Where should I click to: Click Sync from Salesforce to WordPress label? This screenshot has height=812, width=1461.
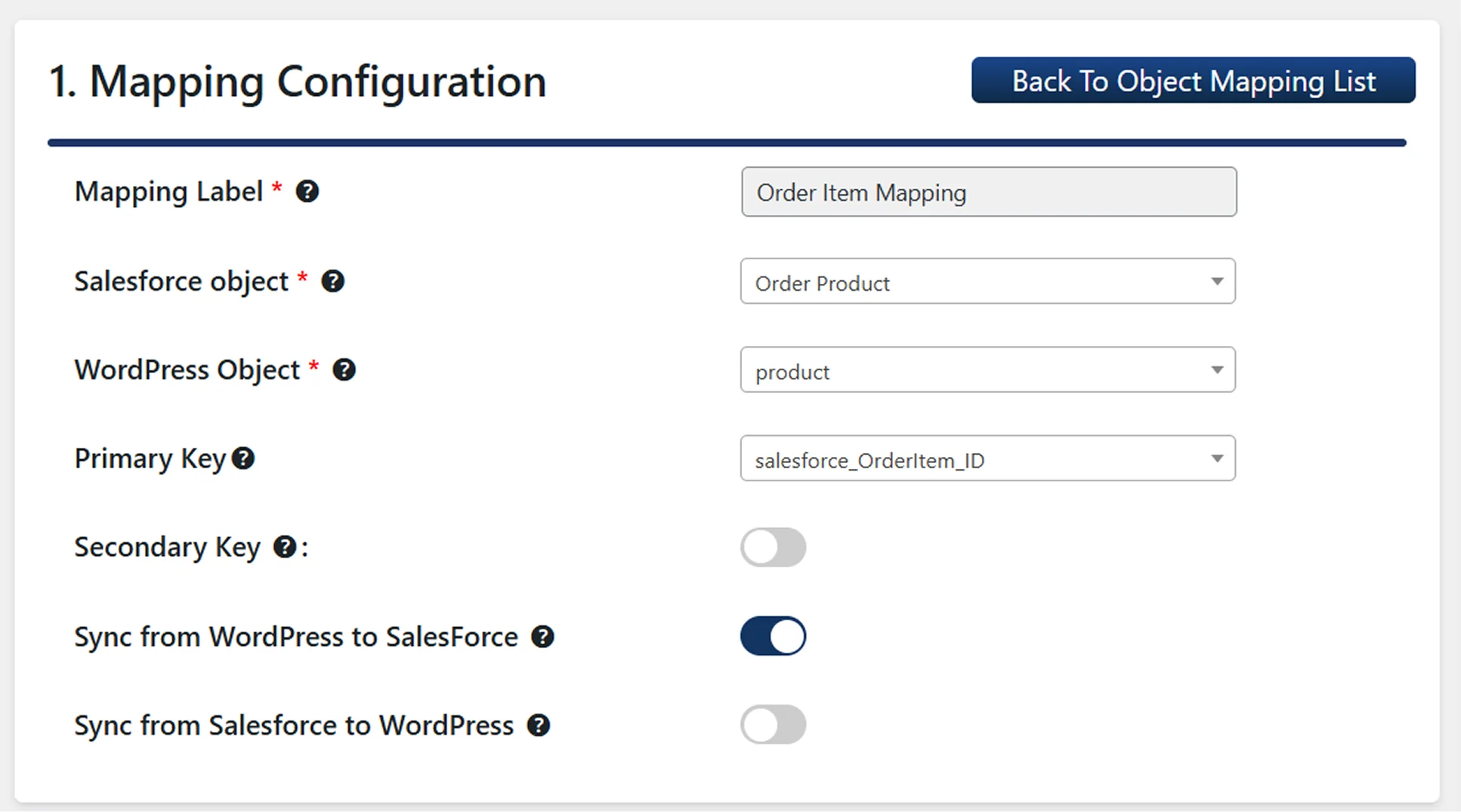click(294, 725)
